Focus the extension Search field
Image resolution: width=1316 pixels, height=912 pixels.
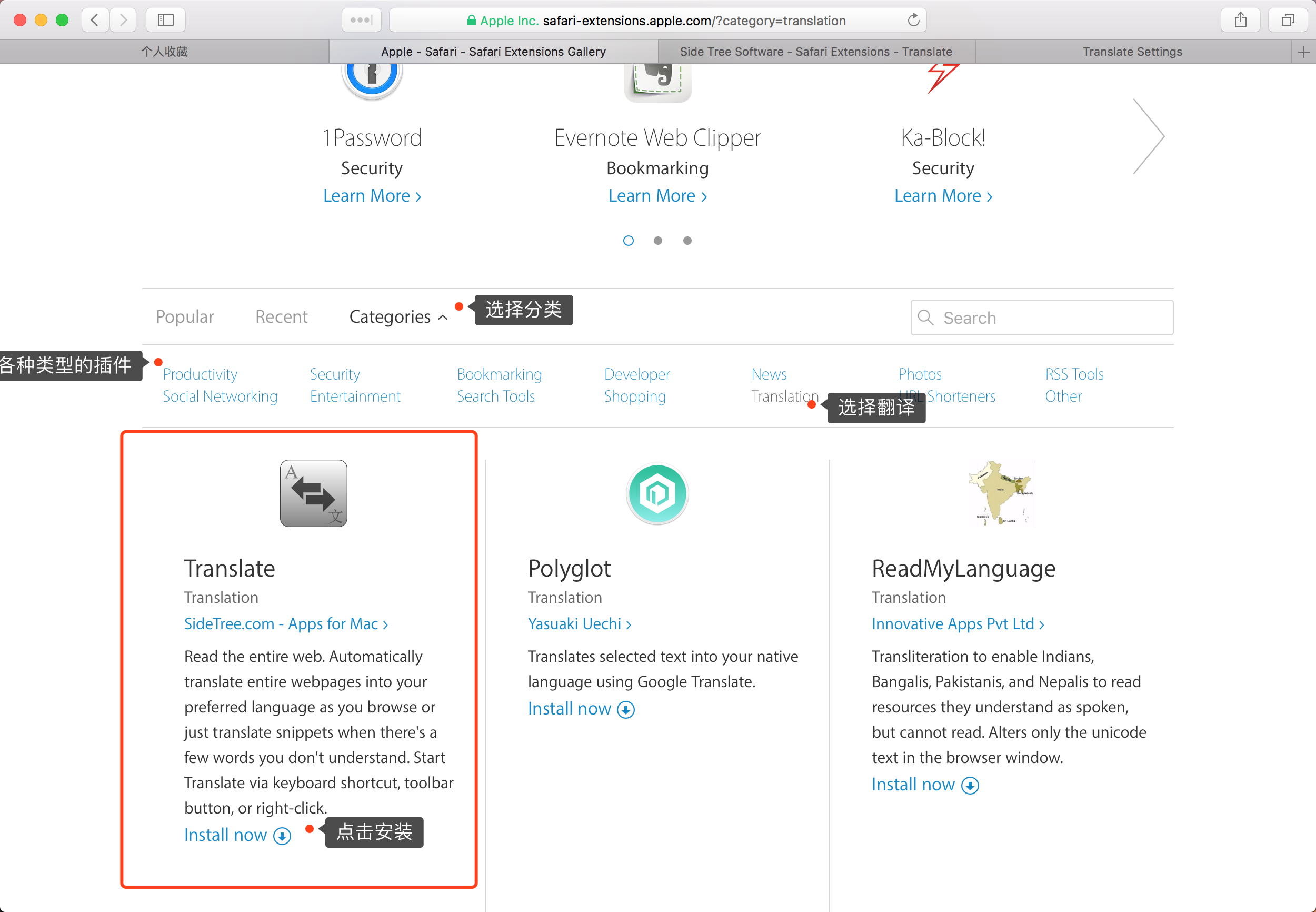1042,318
